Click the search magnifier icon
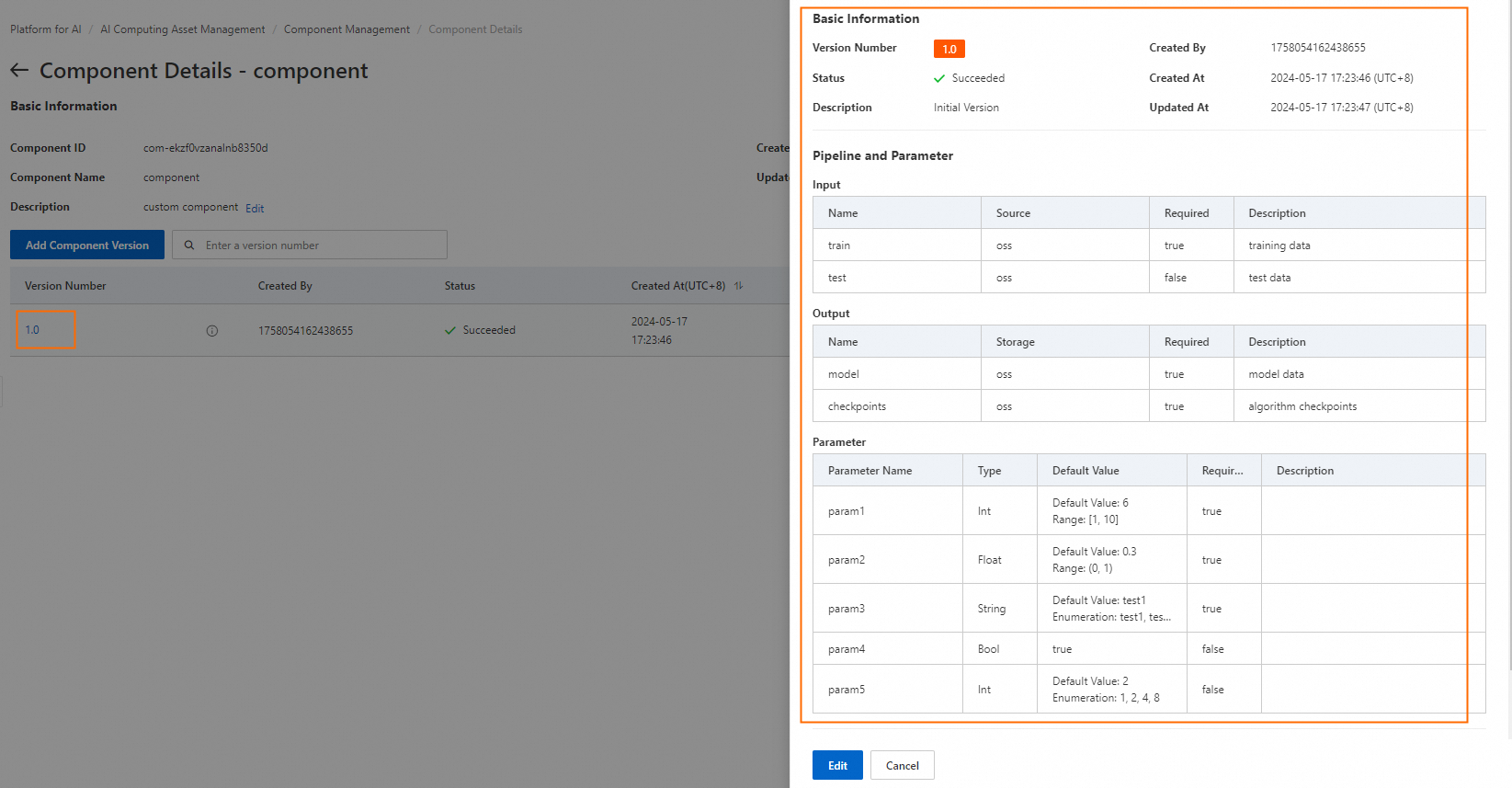Viewport: 1512px width, 788px height. (189, 246)
